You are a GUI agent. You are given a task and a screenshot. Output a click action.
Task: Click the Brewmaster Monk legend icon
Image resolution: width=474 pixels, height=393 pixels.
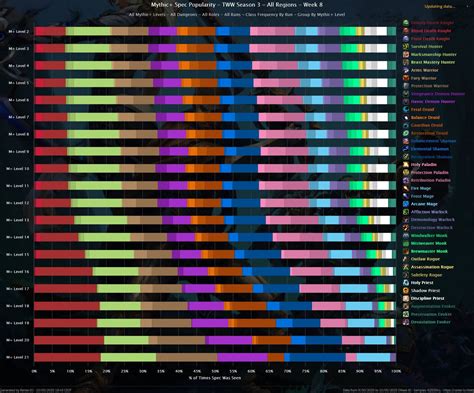click(406, 251)
